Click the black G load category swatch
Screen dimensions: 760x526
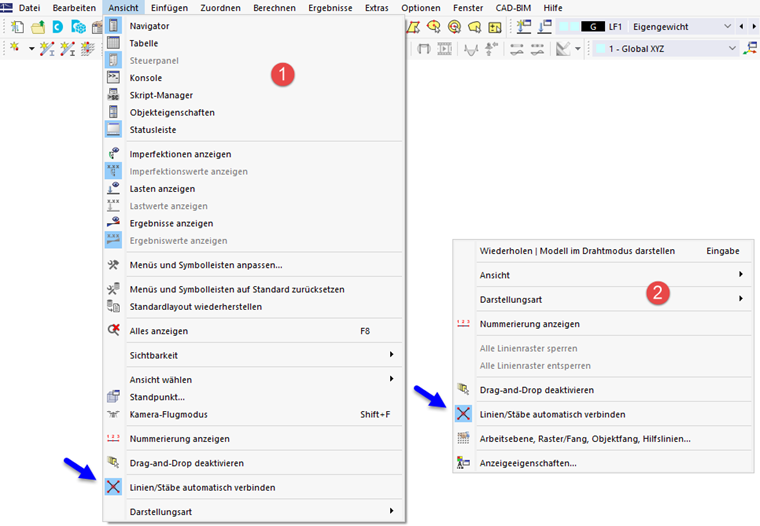(593, 27)
